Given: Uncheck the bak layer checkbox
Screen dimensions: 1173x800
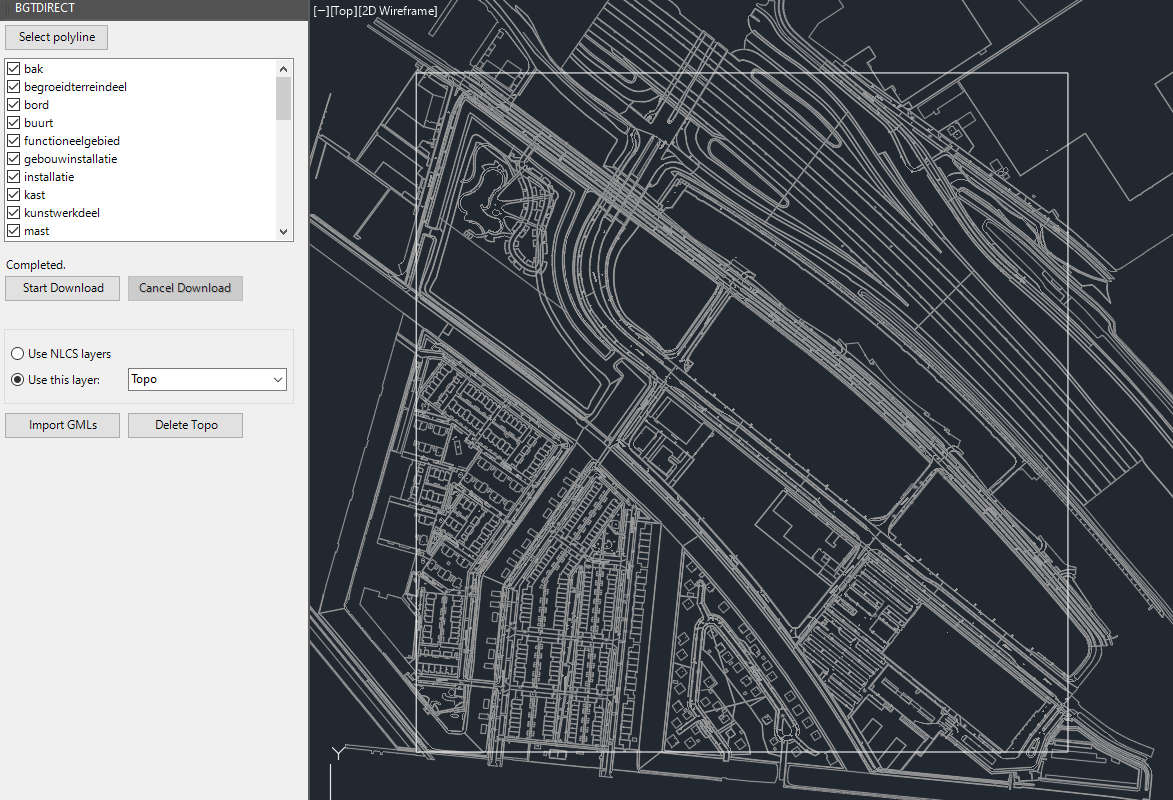Looking at the screenshot, I should (14, 69).
